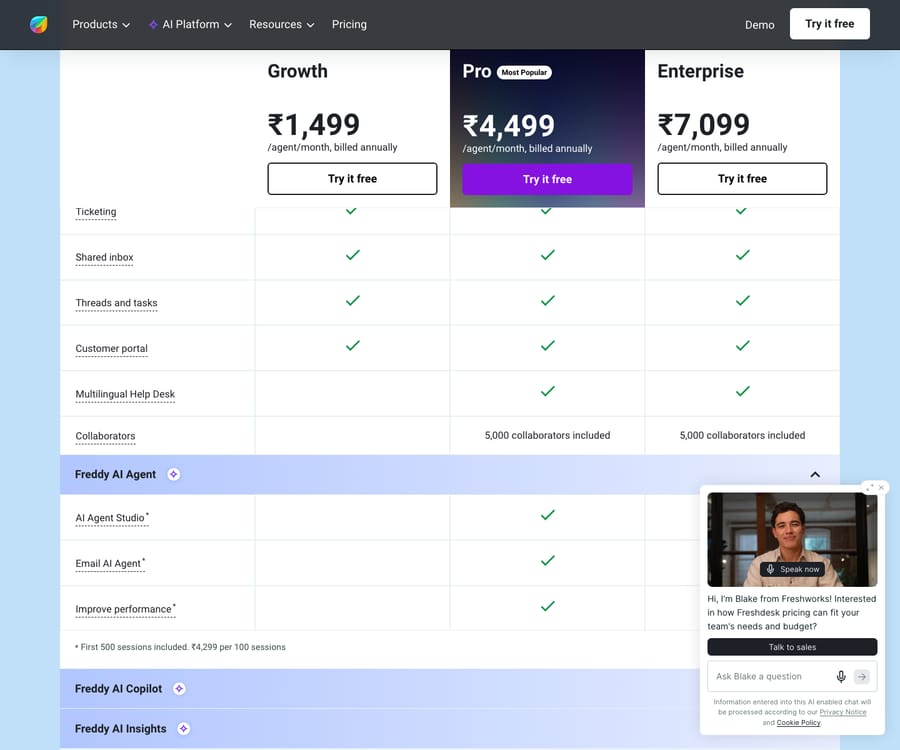
Task: Click the AI Platform sparkle icon
Action: (x=153, y=25)
